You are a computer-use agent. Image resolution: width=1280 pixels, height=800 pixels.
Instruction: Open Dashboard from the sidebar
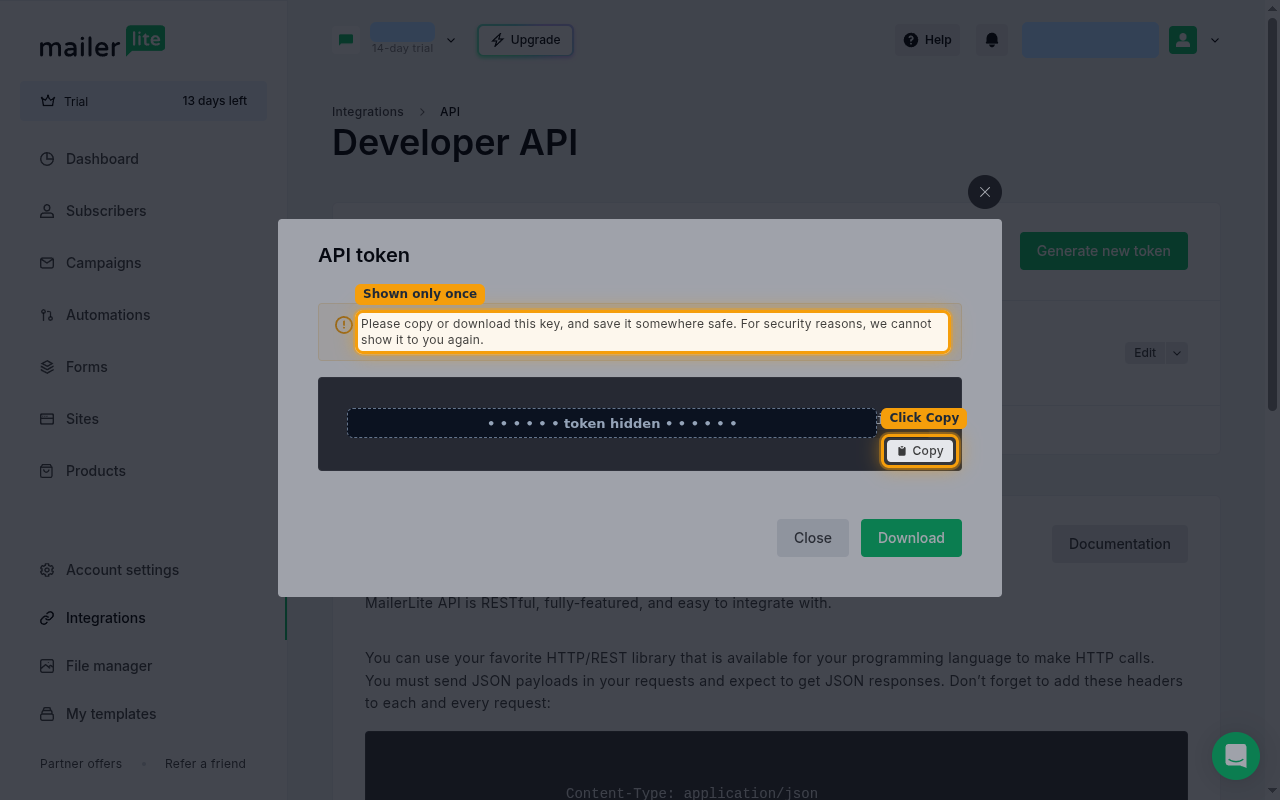[102, 159]
